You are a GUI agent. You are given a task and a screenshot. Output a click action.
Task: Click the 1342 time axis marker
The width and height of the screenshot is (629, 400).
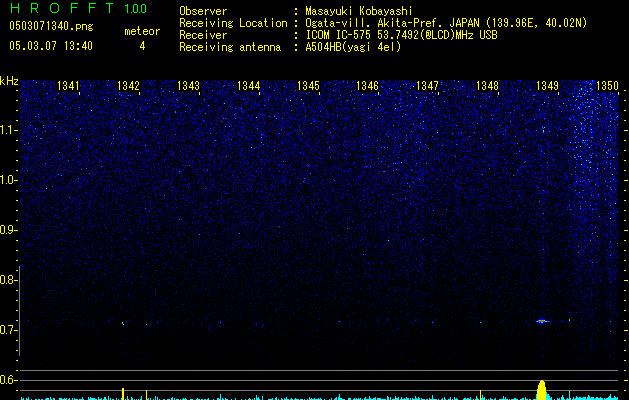pos(128,85)
